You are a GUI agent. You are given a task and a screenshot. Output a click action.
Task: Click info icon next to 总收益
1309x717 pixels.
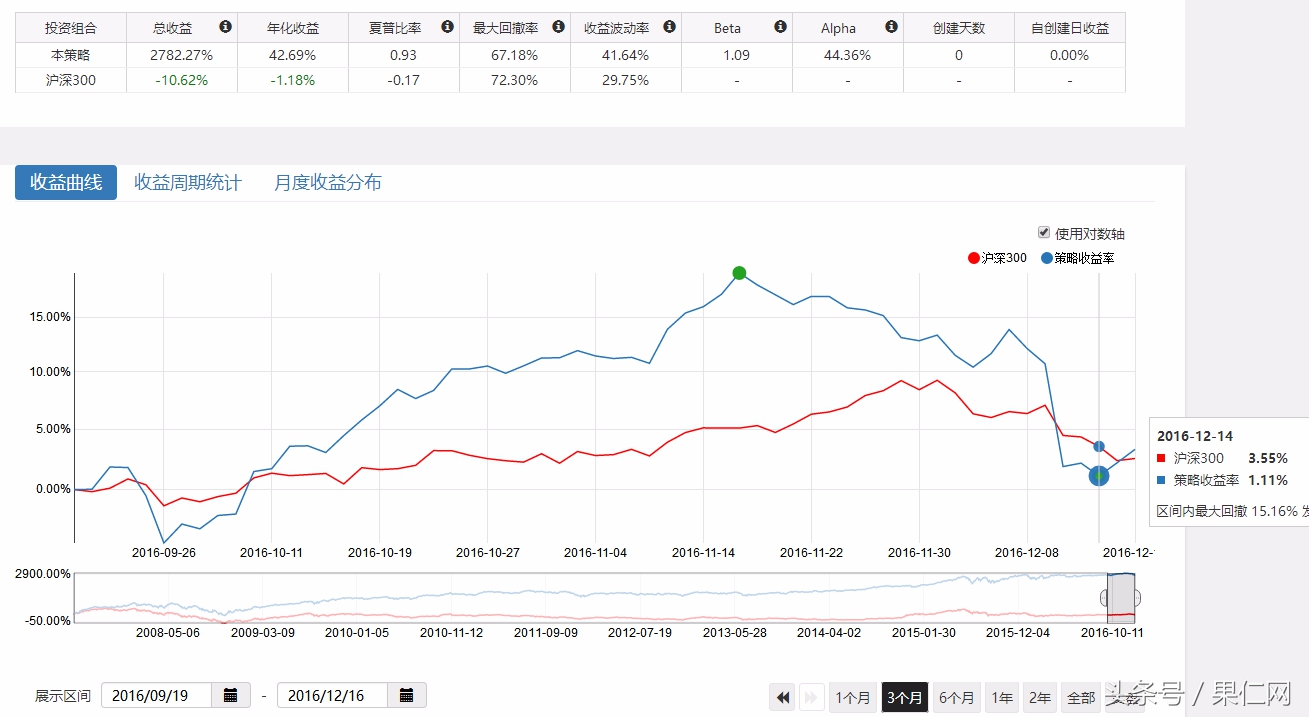pos(225,27)
